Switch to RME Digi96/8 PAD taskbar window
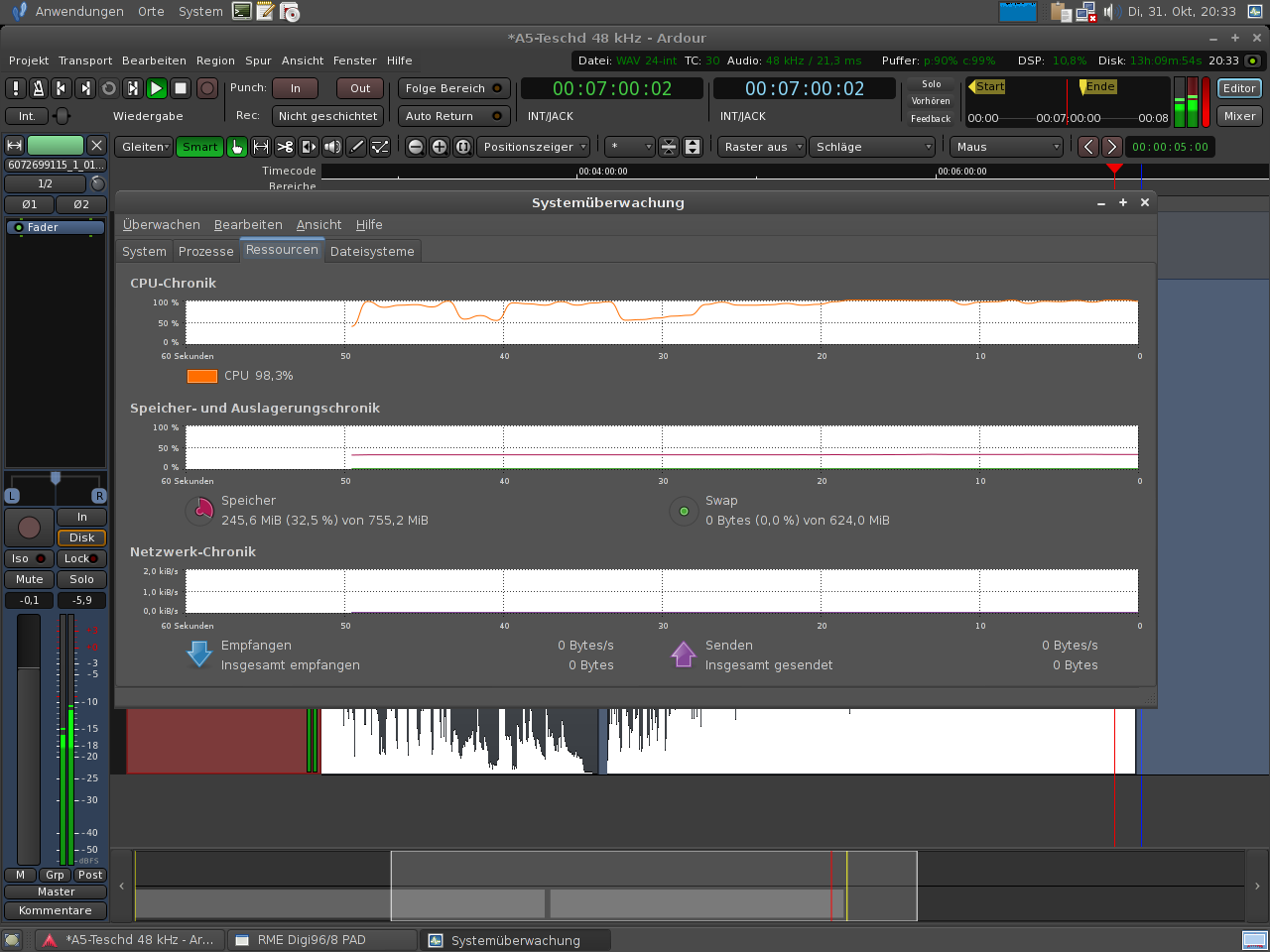 322,940
